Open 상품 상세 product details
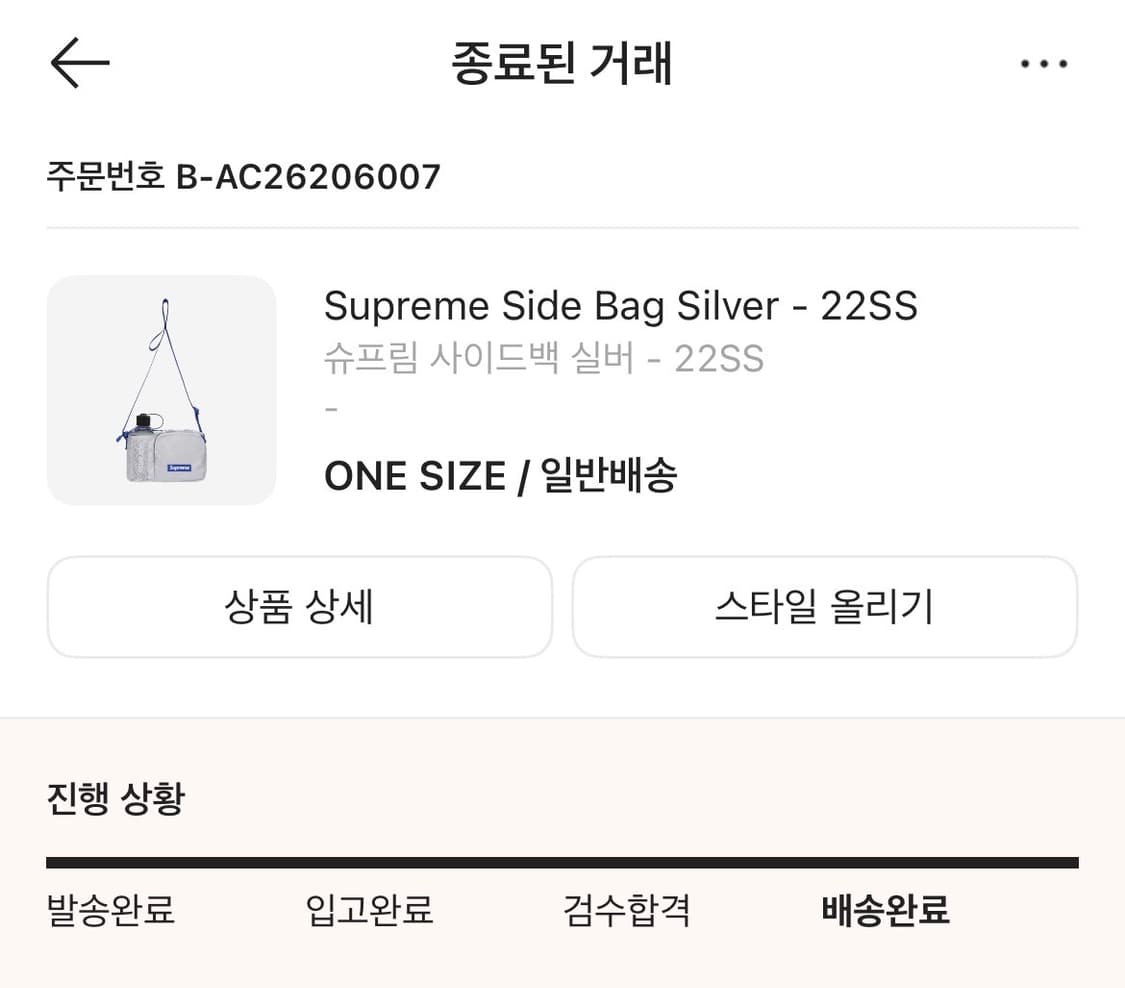Viewport: 1125px width, 988px height. point(299,607)
